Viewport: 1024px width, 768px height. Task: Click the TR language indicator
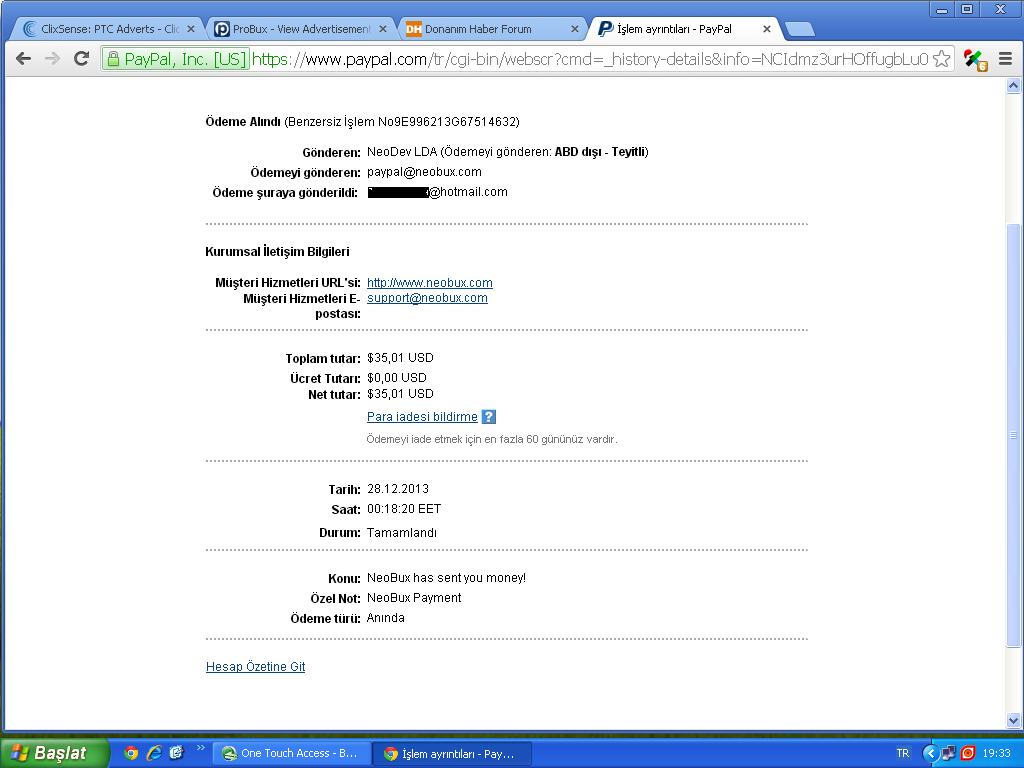pos(903,753)
